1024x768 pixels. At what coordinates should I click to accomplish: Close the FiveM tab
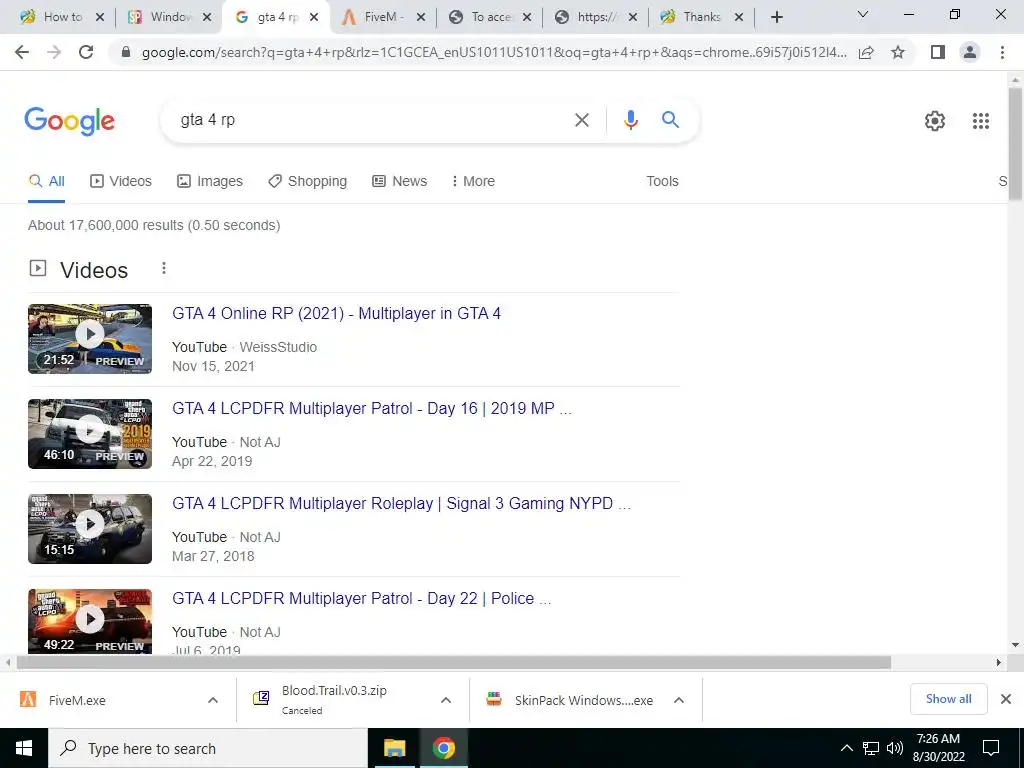pos(421,18)
